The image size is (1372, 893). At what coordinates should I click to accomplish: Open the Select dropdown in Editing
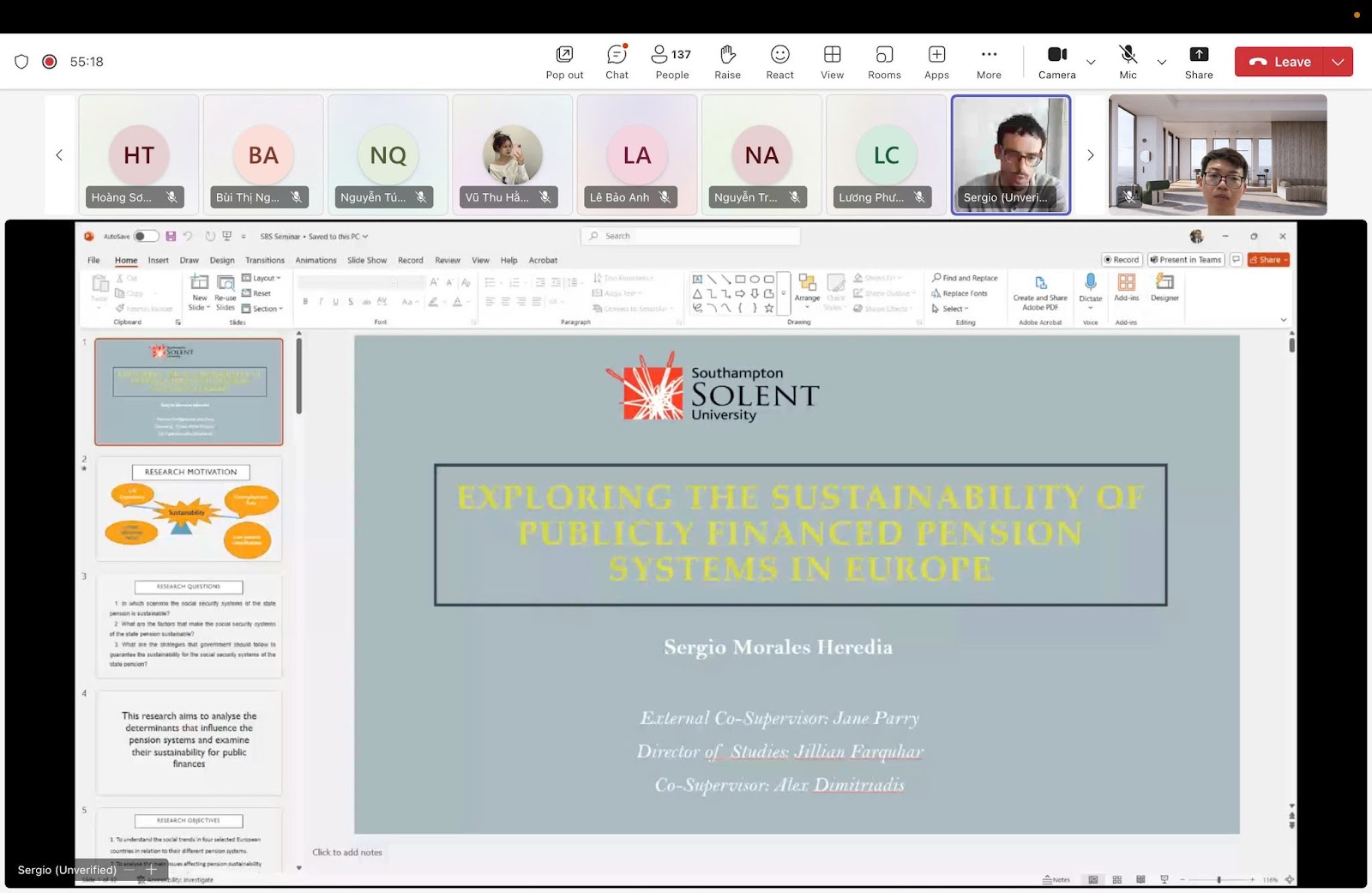pyautogui.click(x=950, y=309)
